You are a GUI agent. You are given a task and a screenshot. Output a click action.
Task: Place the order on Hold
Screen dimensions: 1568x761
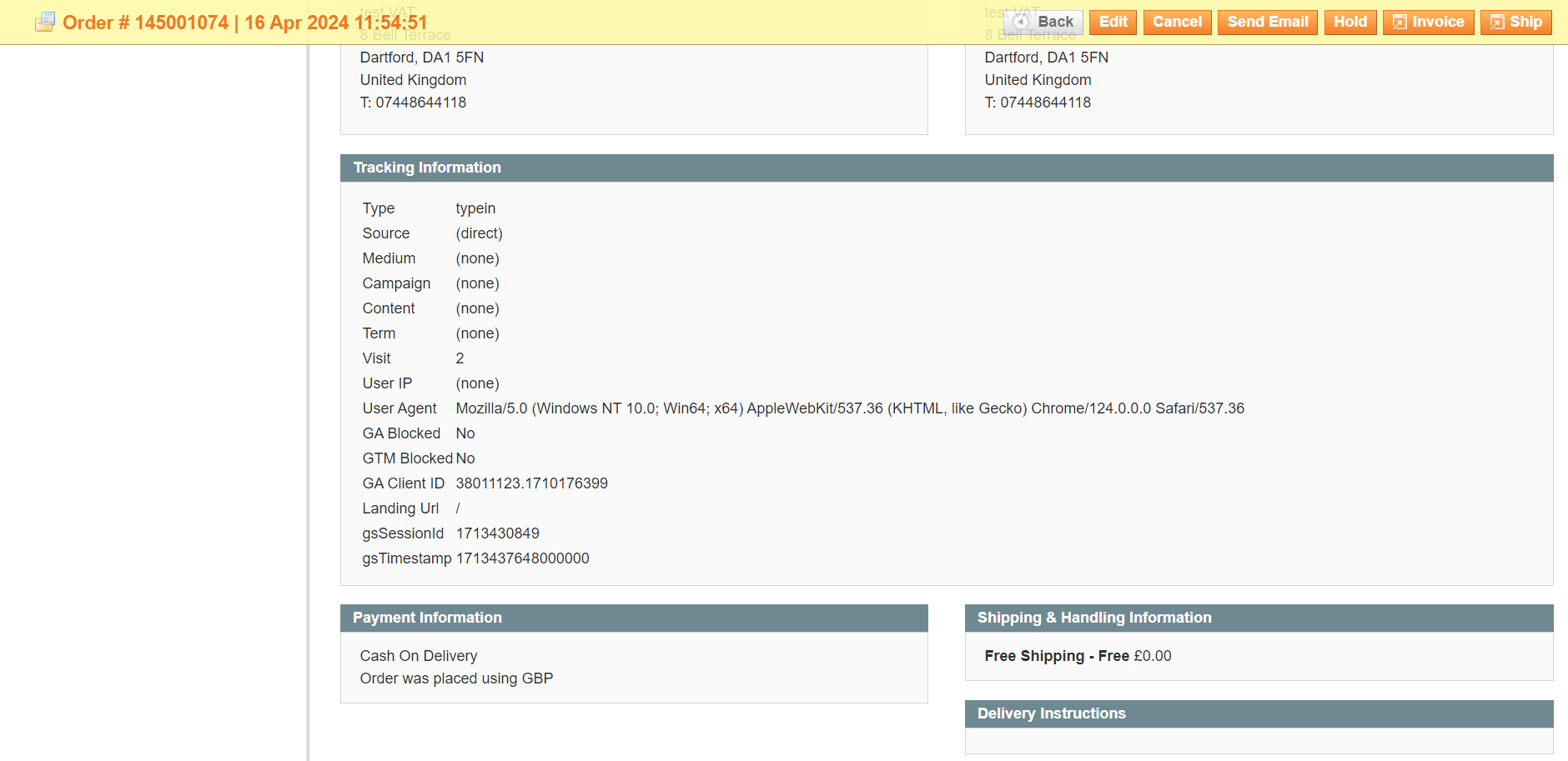click(1350, 22)
